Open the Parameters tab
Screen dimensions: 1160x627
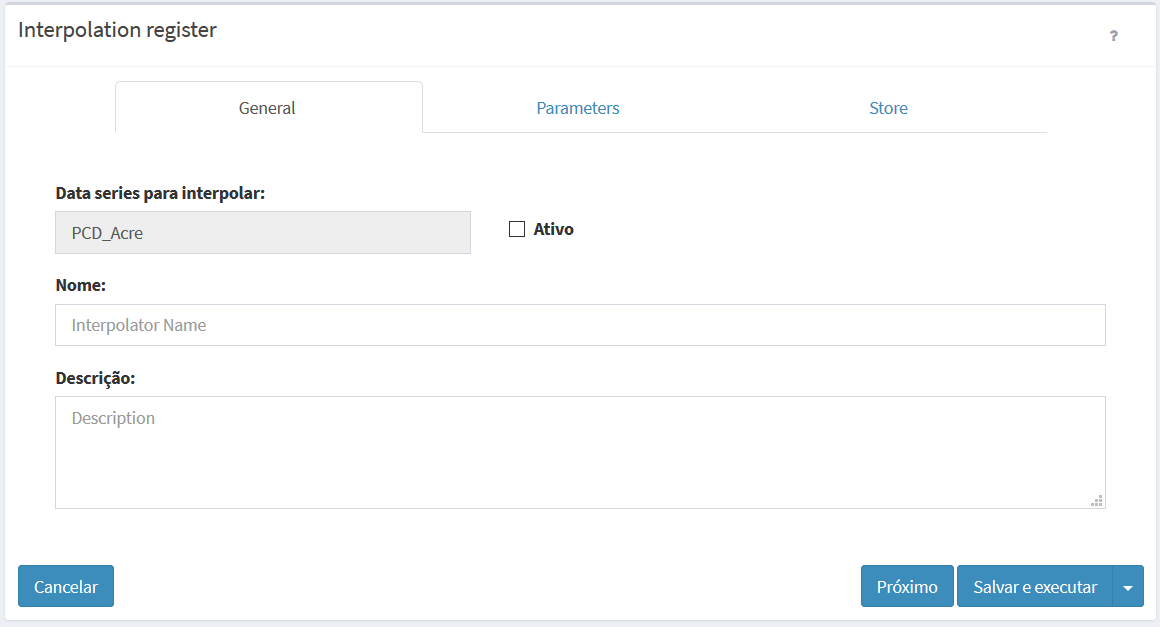coord(578,108)
